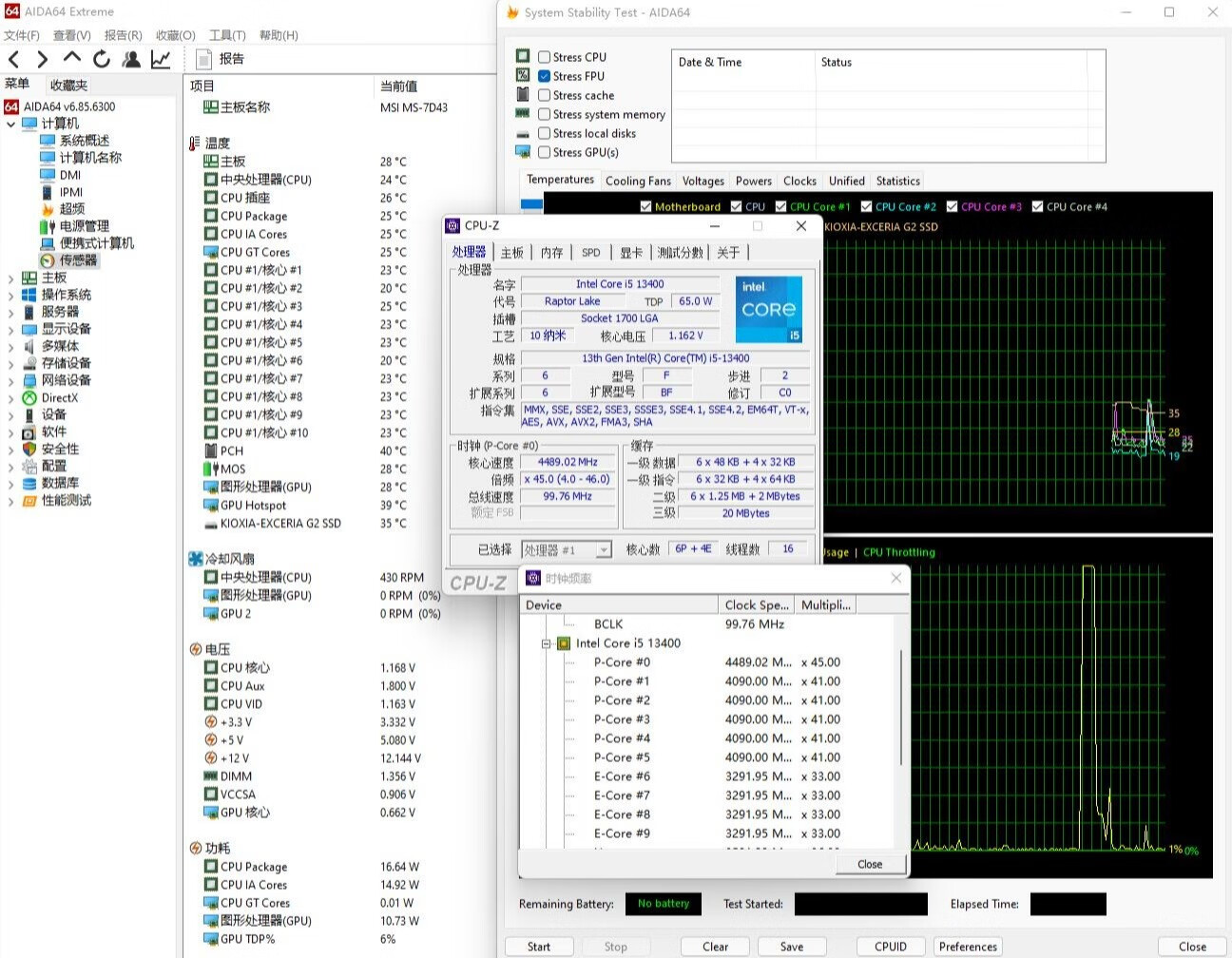Open the 处理器 #1 selection dropdown in CPU-Z
The image size is (1232, 958).
603,550
